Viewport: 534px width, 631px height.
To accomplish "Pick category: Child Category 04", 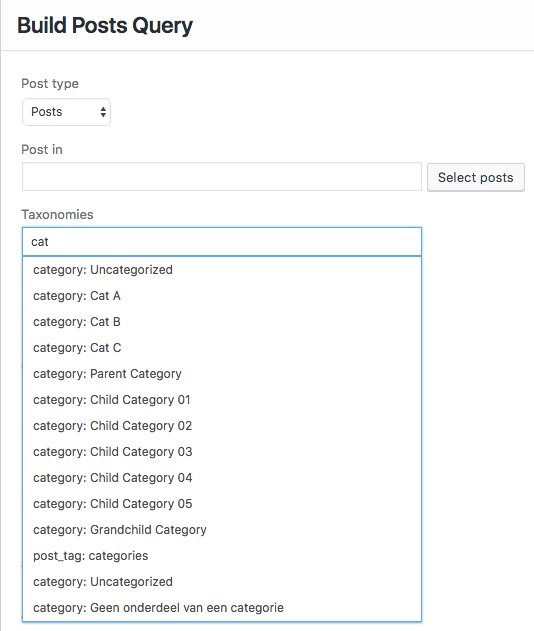I will point(222,478).
